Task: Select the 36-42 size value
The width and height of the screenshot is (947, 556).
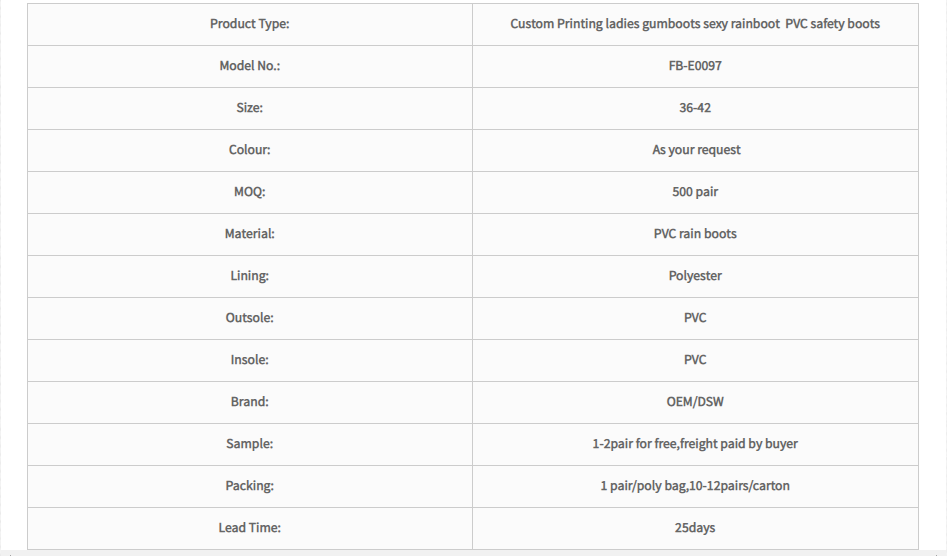Action: (695, 108)
